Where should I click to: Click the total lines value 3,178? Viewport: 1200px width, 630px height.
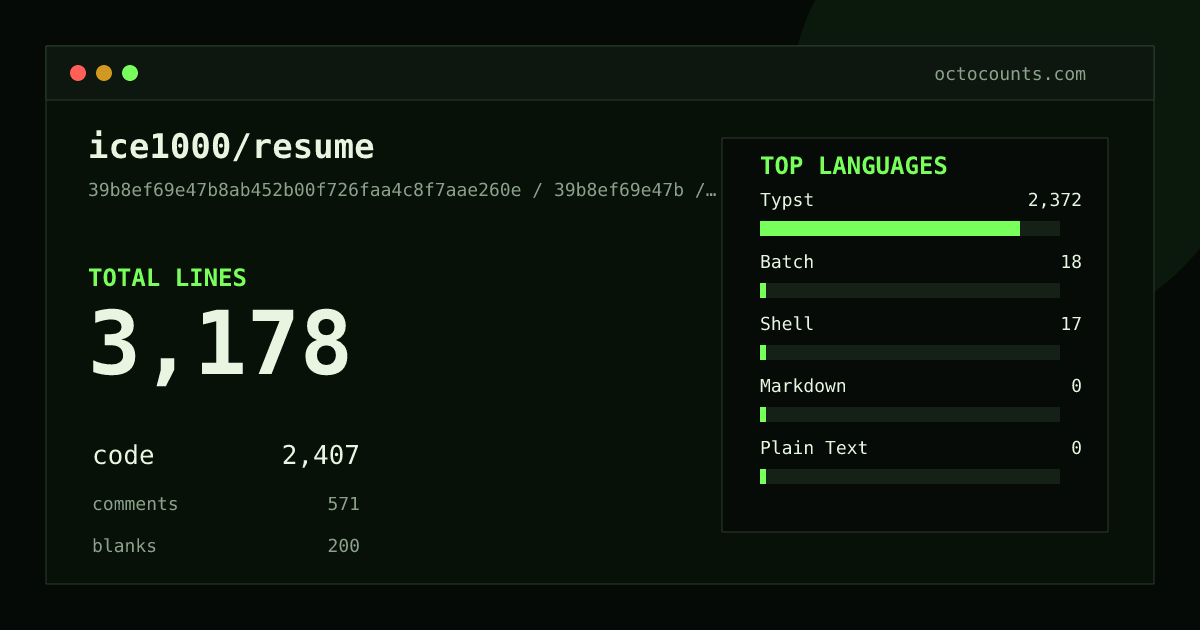[220, 345]
